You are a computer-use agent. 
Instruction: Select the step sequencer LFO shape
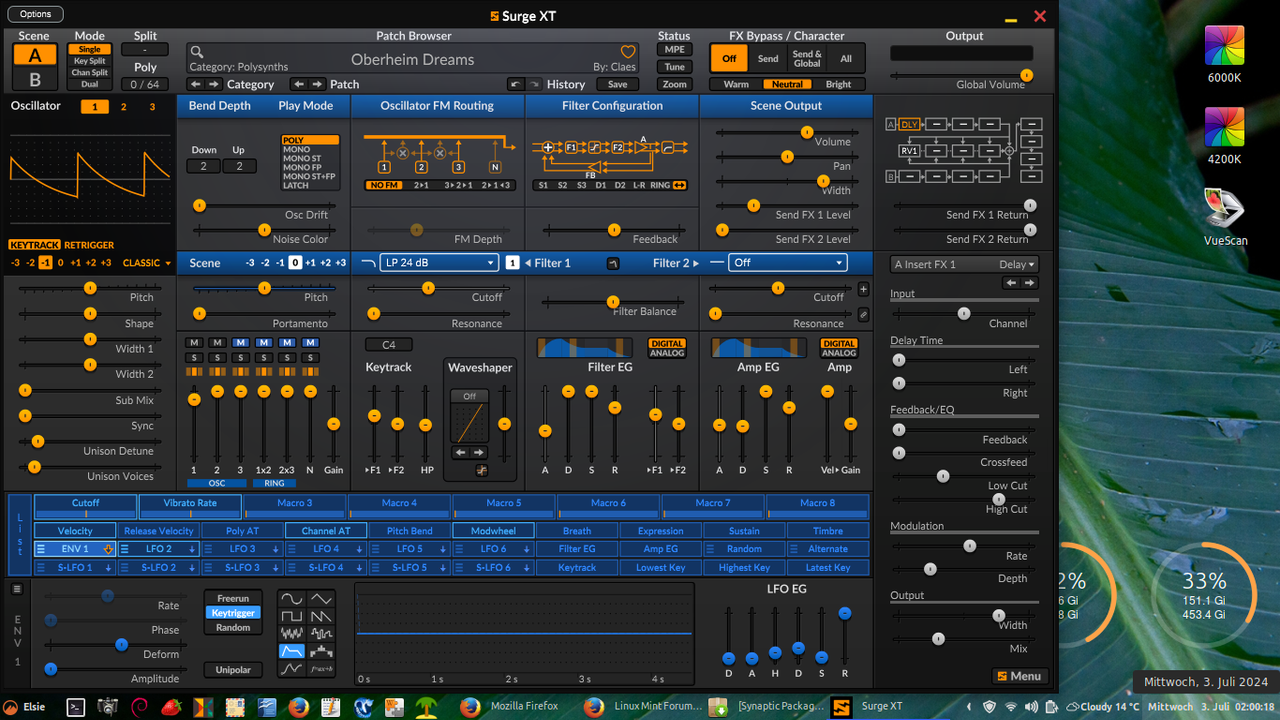tap(321, 650)
